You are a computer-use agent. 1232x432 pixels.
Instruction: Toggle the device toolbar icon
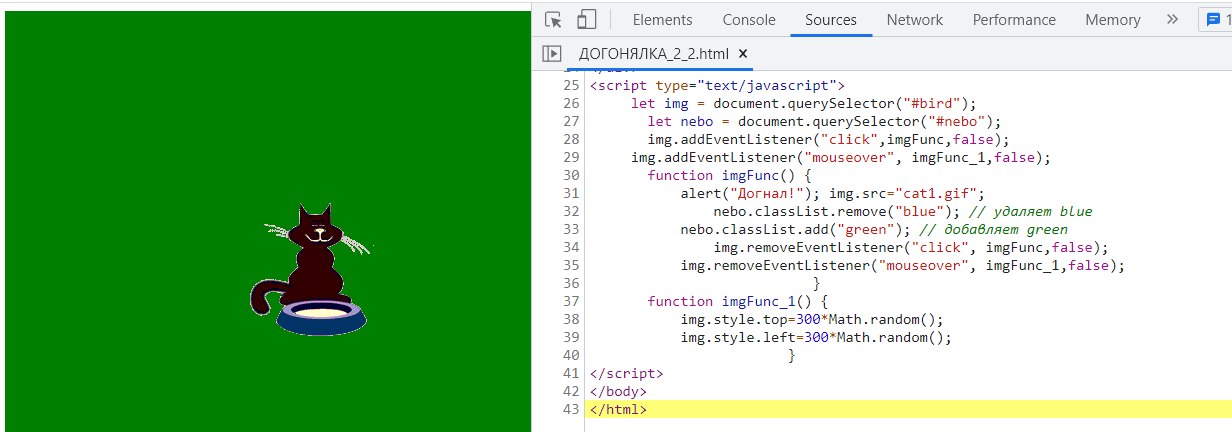pos(587,20)
